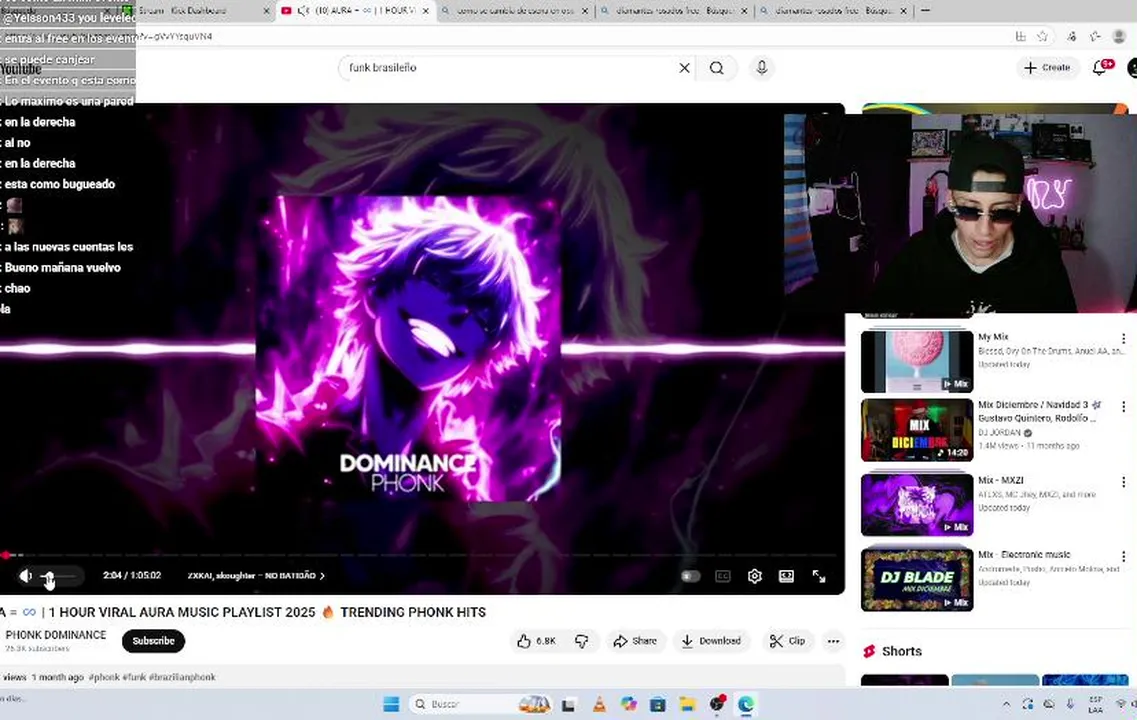Enter fullscreen mode on the video
This screenshot has width=1137, height=720.
[x=819, y=576]
